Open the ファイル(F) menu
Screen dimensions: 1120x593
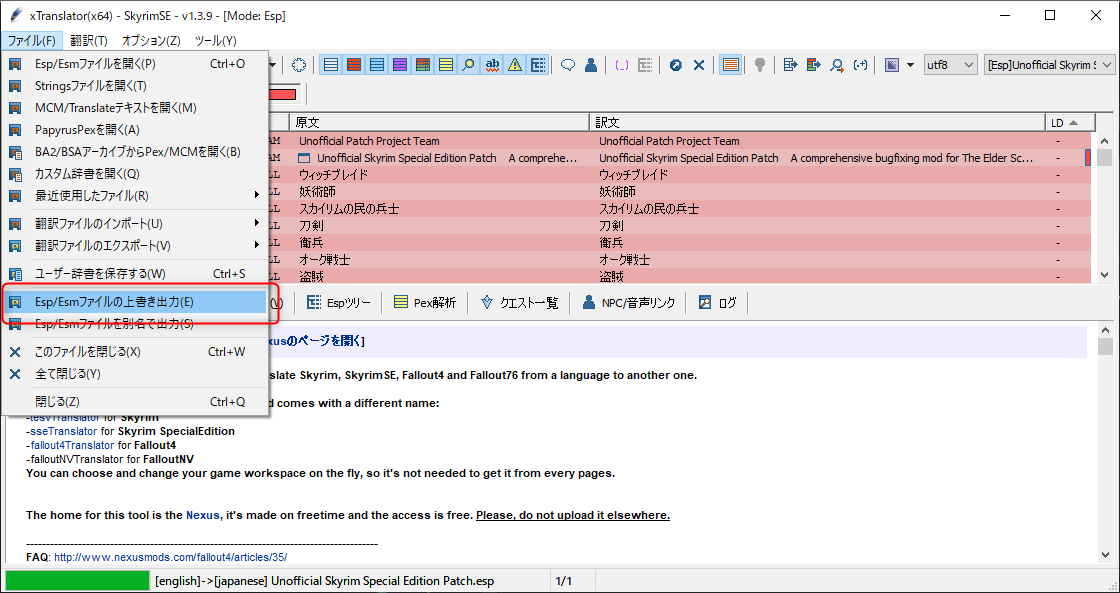pos(32,41)
